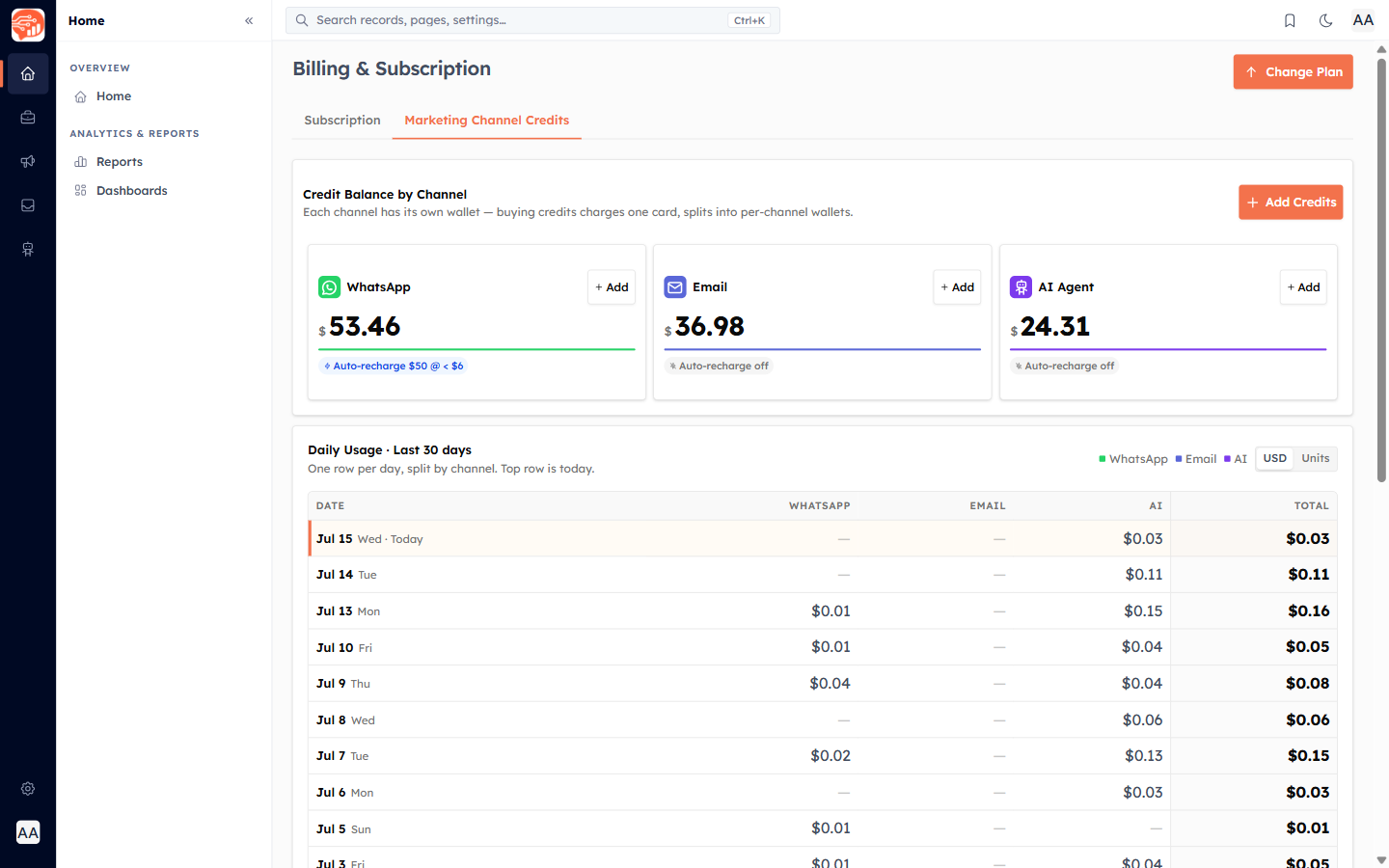Click the Reports bar-chart icon
The image size is (1389, 868).
coord(81,162)
